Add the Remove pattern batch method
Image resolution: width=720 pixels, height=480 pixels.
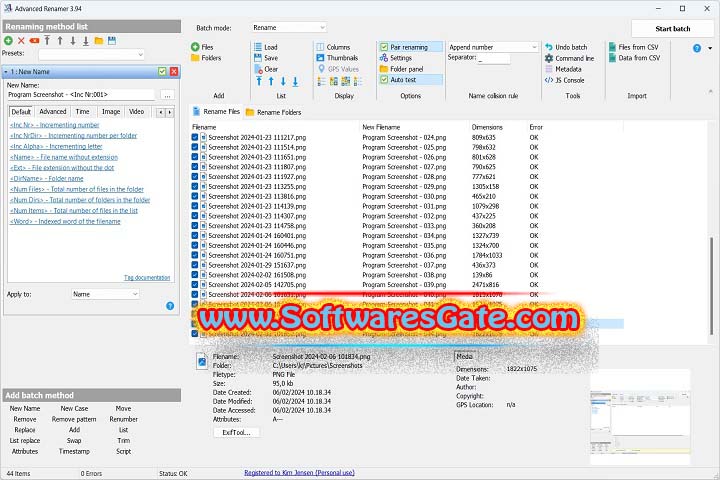pyautogui.click(x=74, y=419)
